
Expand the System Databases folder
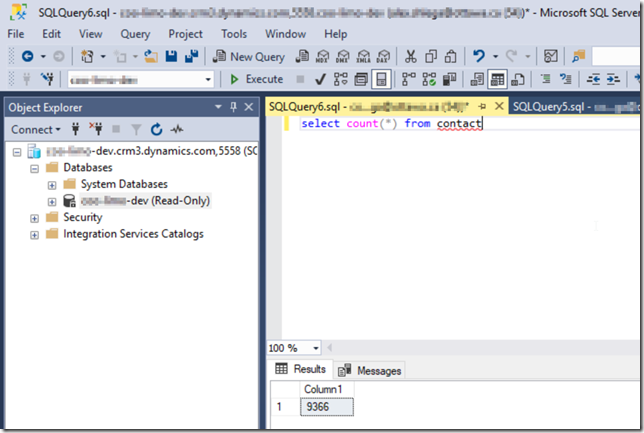click(x=52, y=185)
